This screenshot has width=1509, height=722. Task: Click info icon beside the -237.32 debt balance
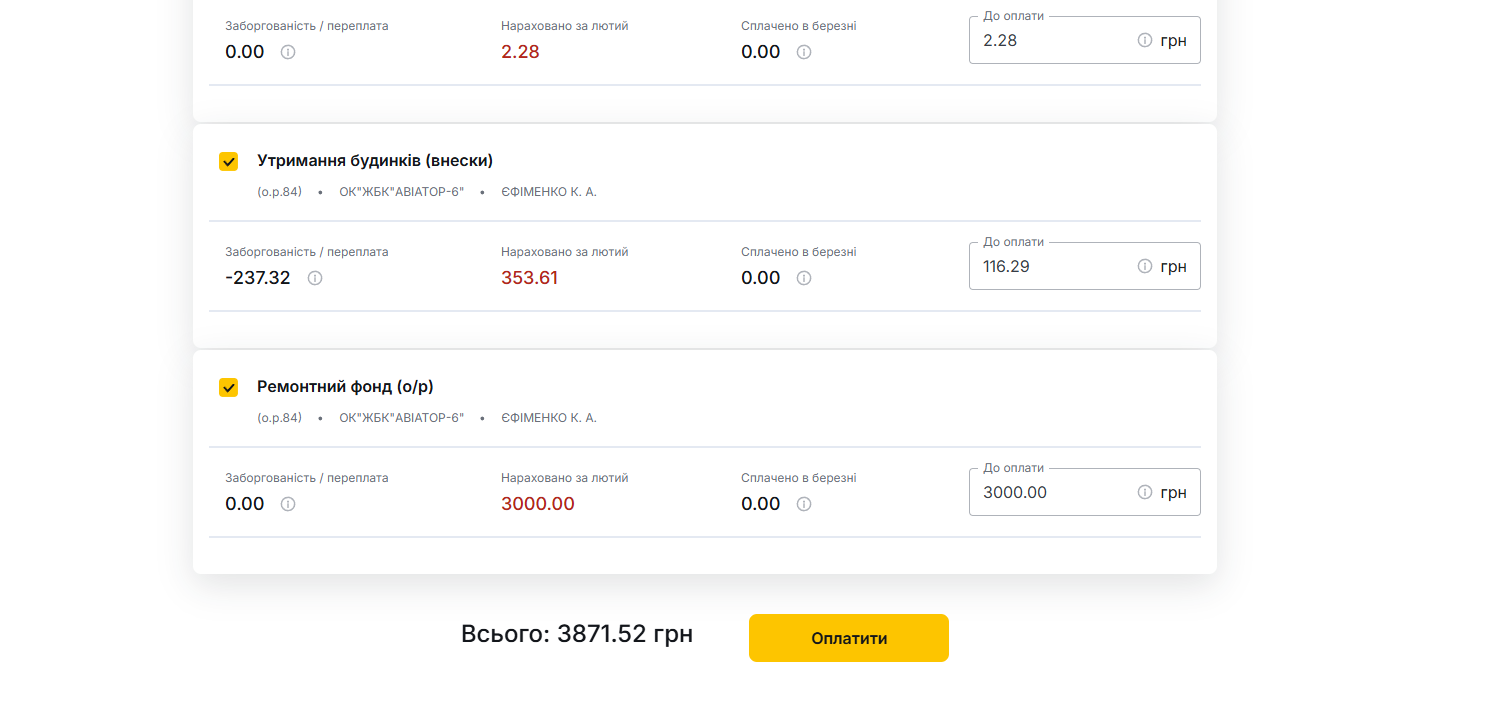[315, 278]
